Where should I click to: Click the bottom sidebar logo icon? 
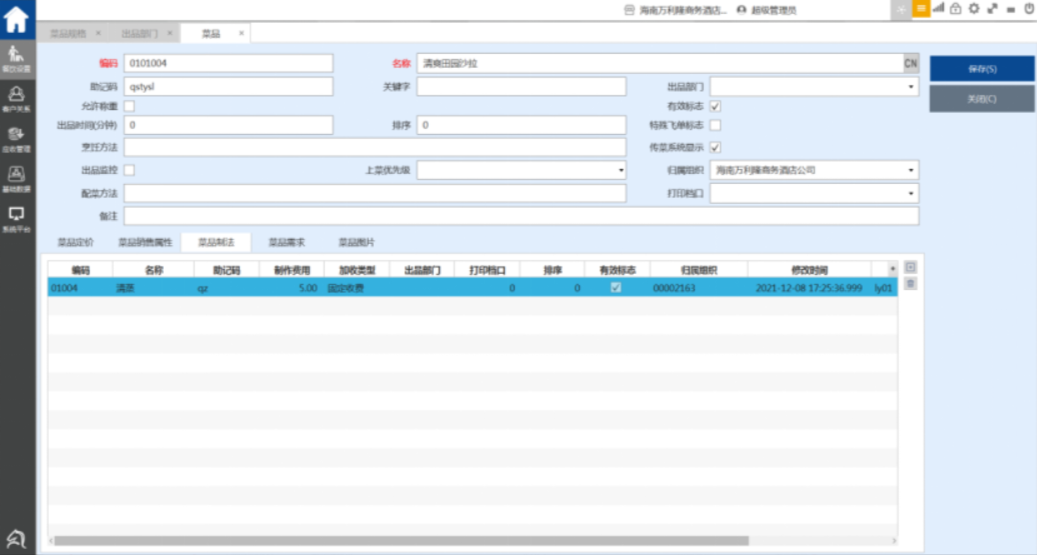[x=16, y=539]
